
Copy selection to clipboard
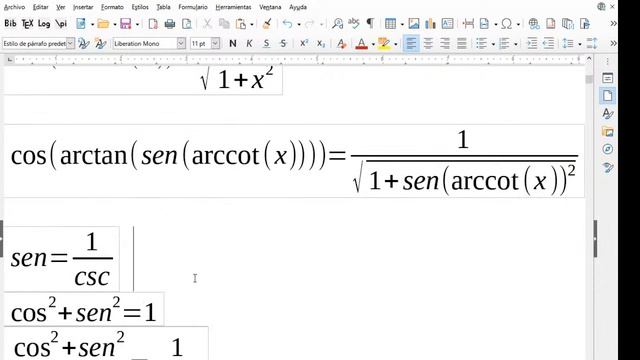click(x=224, y=24)
